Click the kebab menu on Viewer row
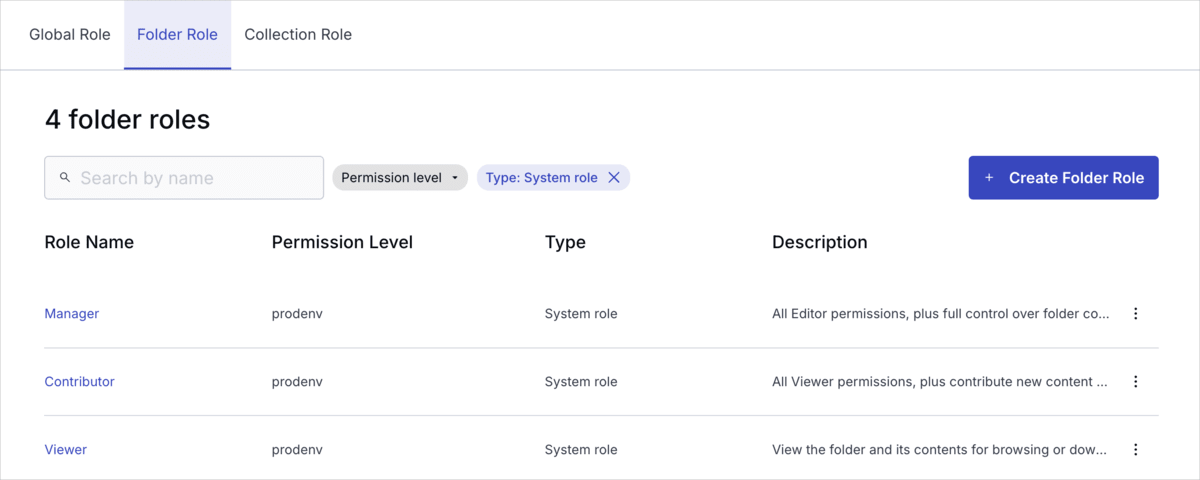 click(1135, 450)
